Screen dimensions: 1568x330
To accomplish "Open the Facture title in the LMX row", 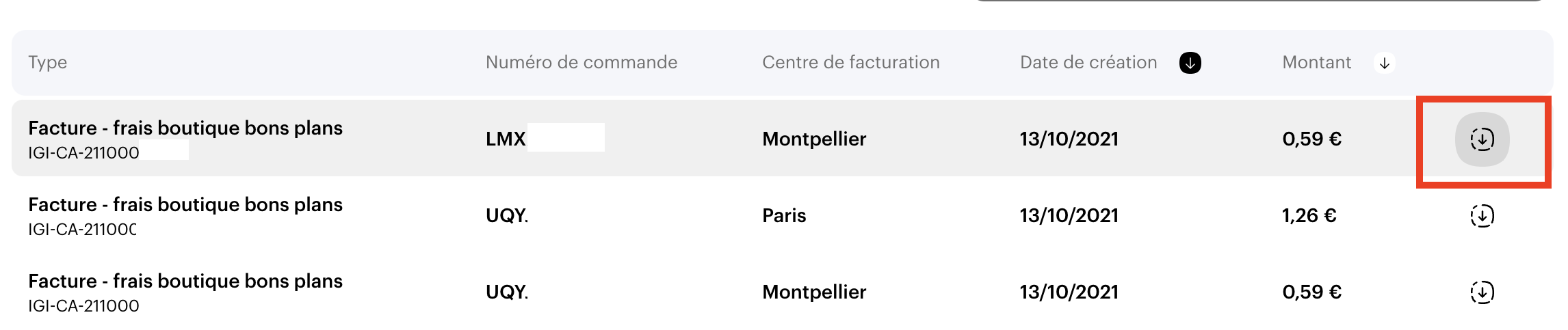I will coord(185,128).
